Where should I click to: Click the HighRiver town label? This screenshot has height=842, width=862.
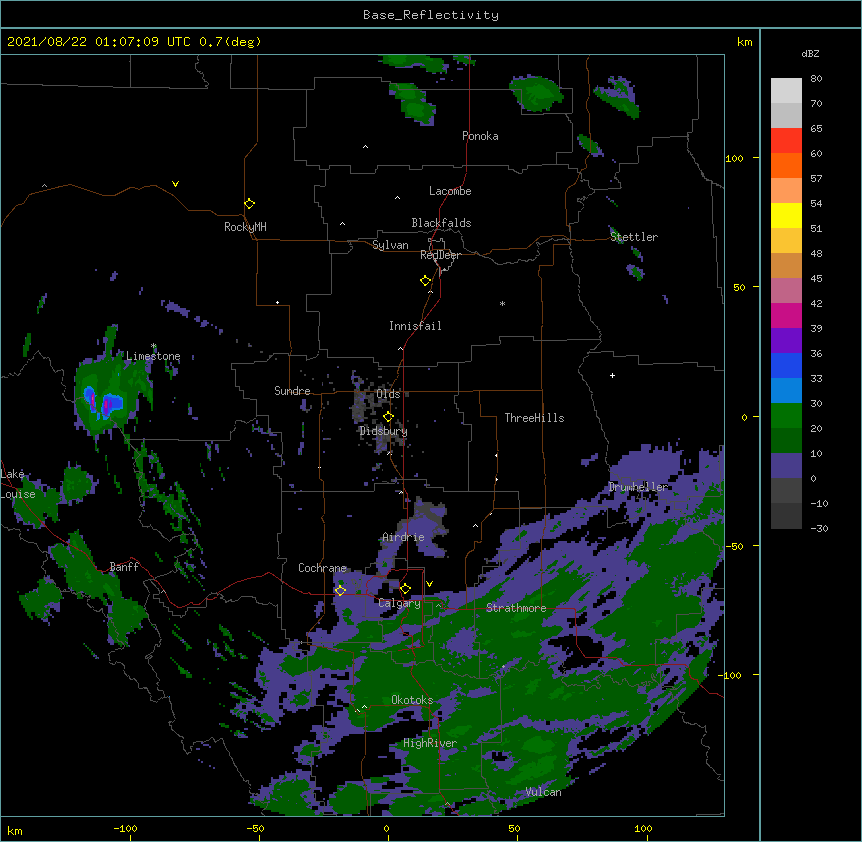(430, 743)
